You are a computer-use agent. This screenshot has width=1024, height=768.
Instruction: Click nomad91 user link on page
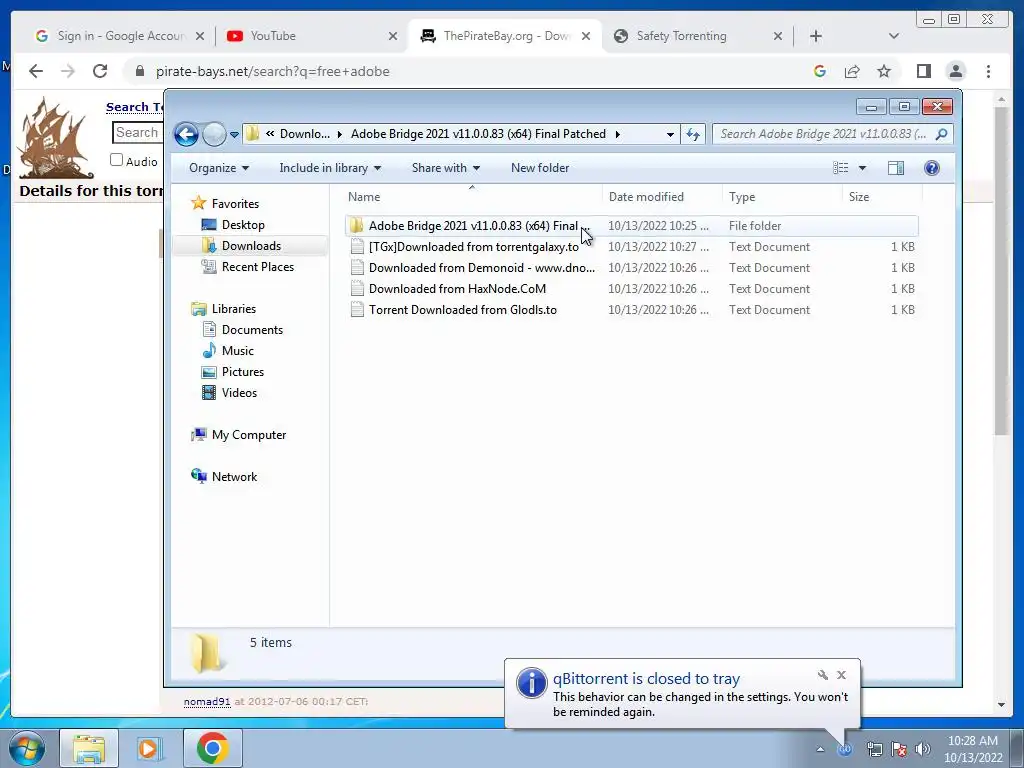[206, 701]
